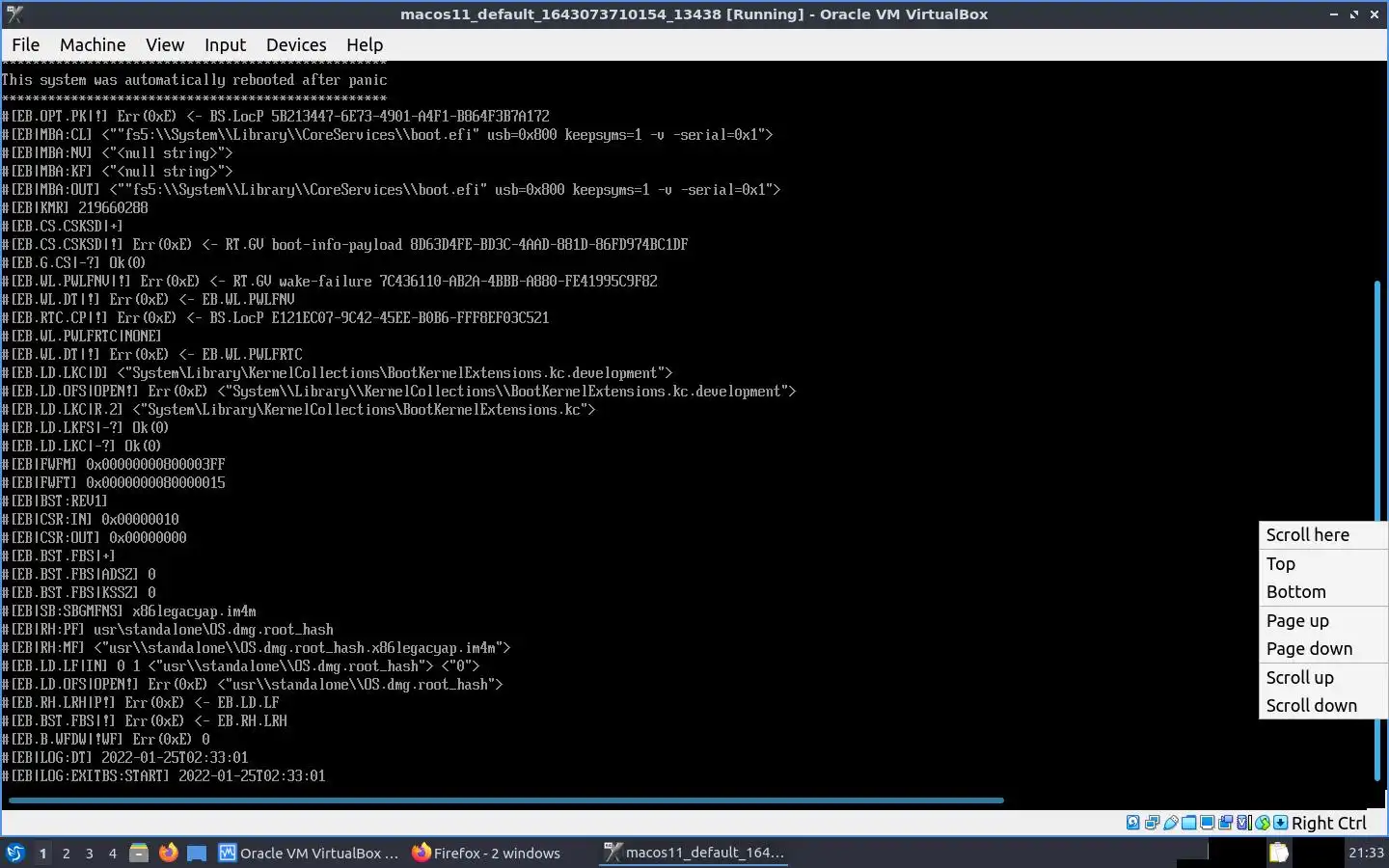Choose Scroll down in context menu
Viewport: 1389px width, 868px height.
click(x=1322, y=706)
